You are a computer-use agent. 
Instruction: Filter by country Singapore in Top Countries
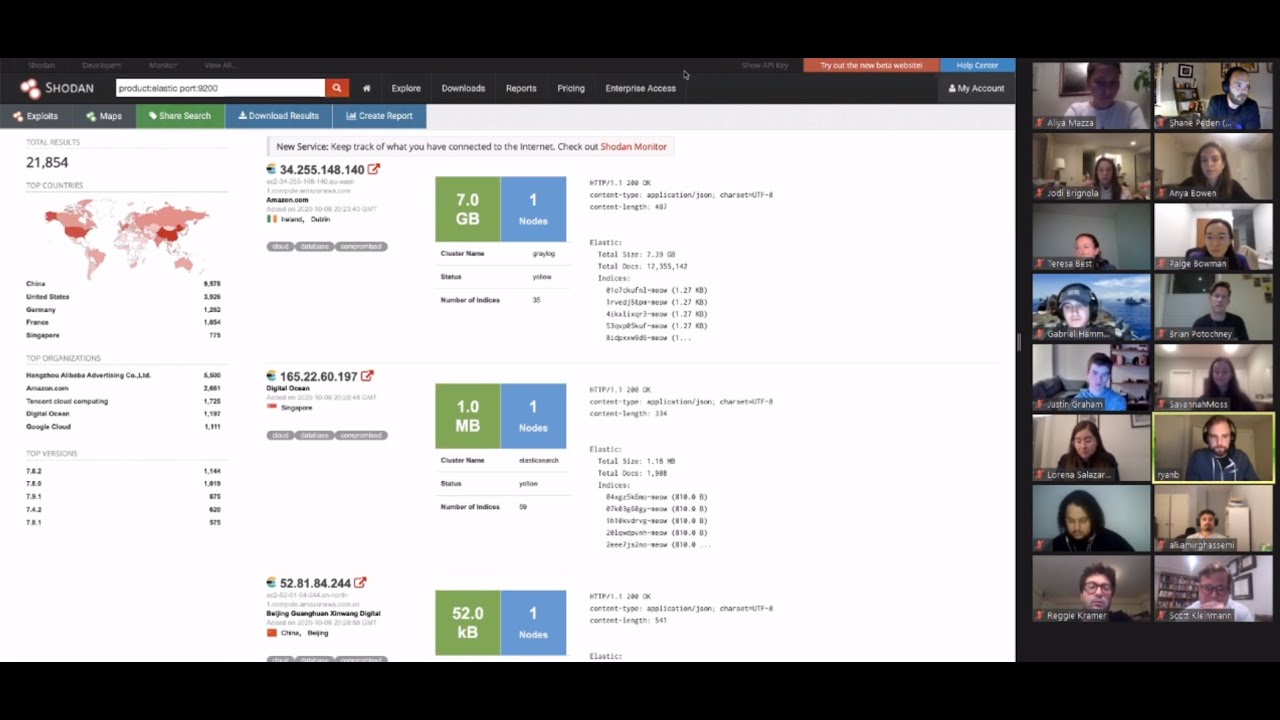point(43,335)
